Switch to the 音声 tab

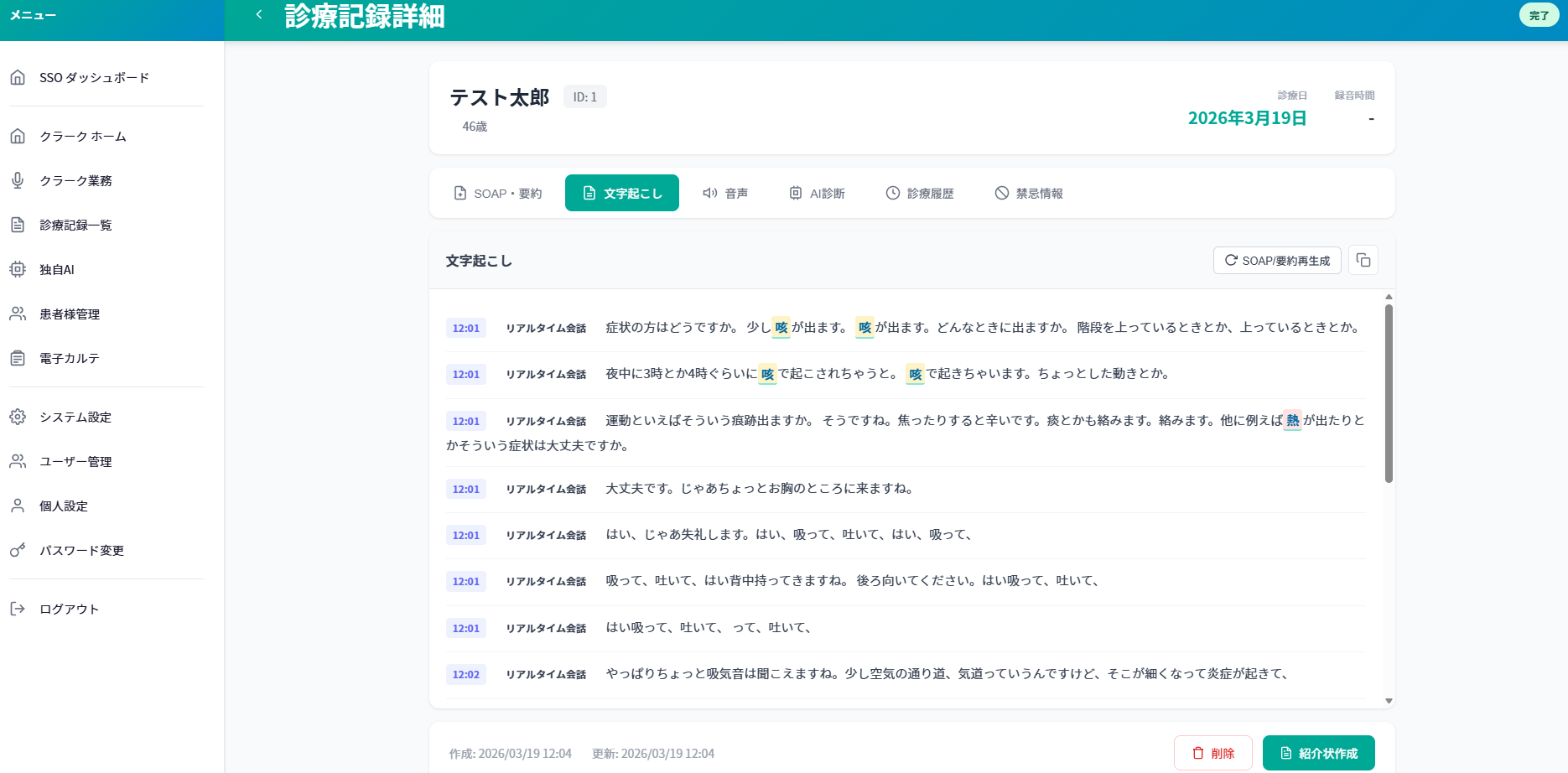tap(725, 193)
